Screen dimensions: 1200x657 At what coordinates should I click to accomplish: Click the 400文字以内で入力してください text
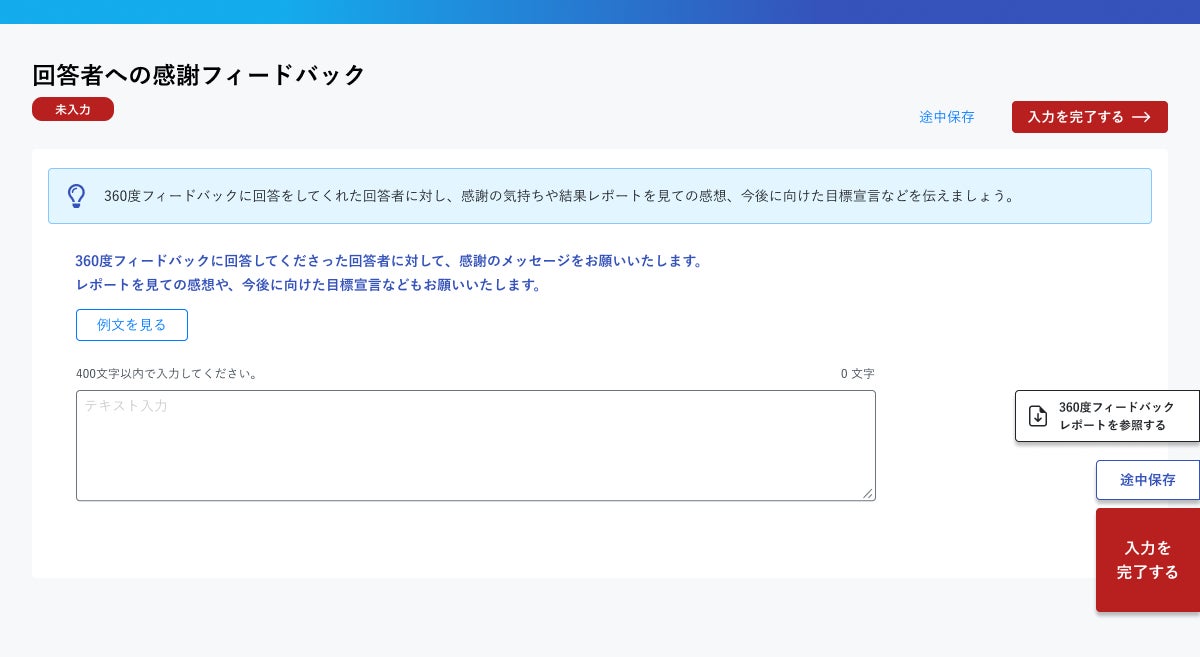(x=167, y=374)
